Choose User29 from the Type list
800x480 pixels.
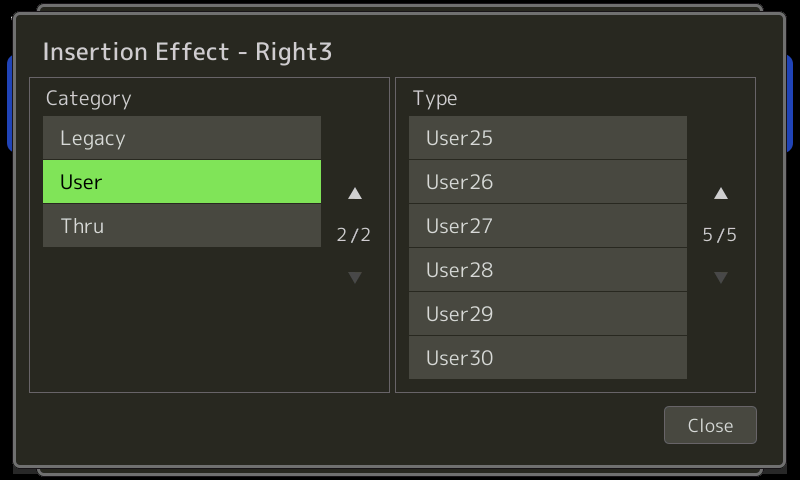pos(547,313)
